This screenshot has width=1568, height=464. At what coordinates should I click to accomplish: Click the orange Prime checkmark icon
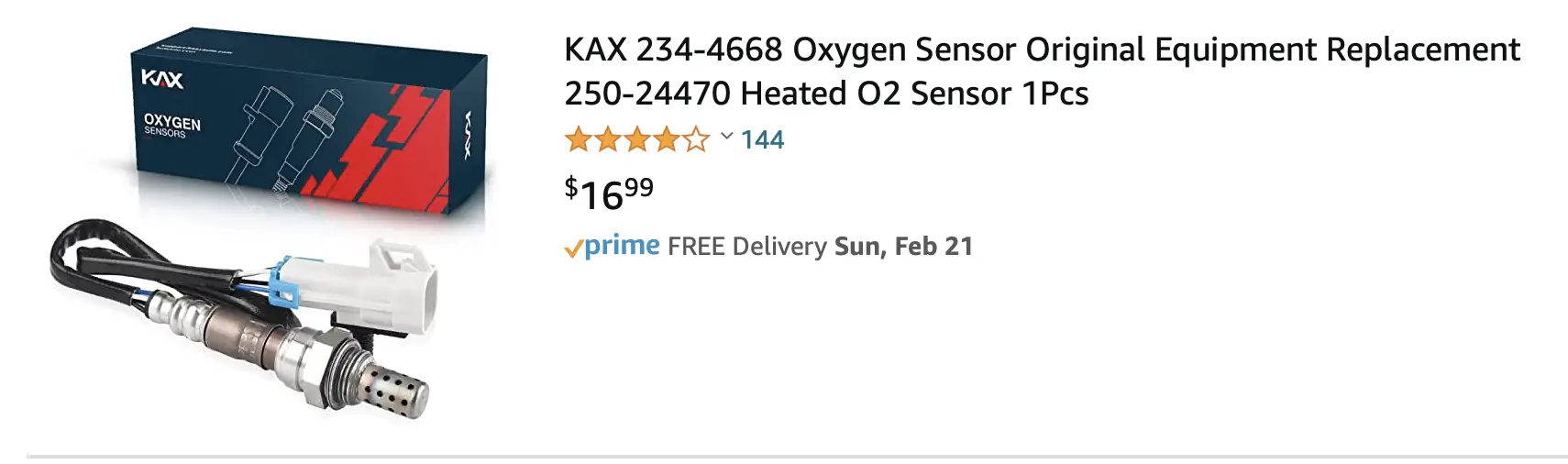[573, 249]
